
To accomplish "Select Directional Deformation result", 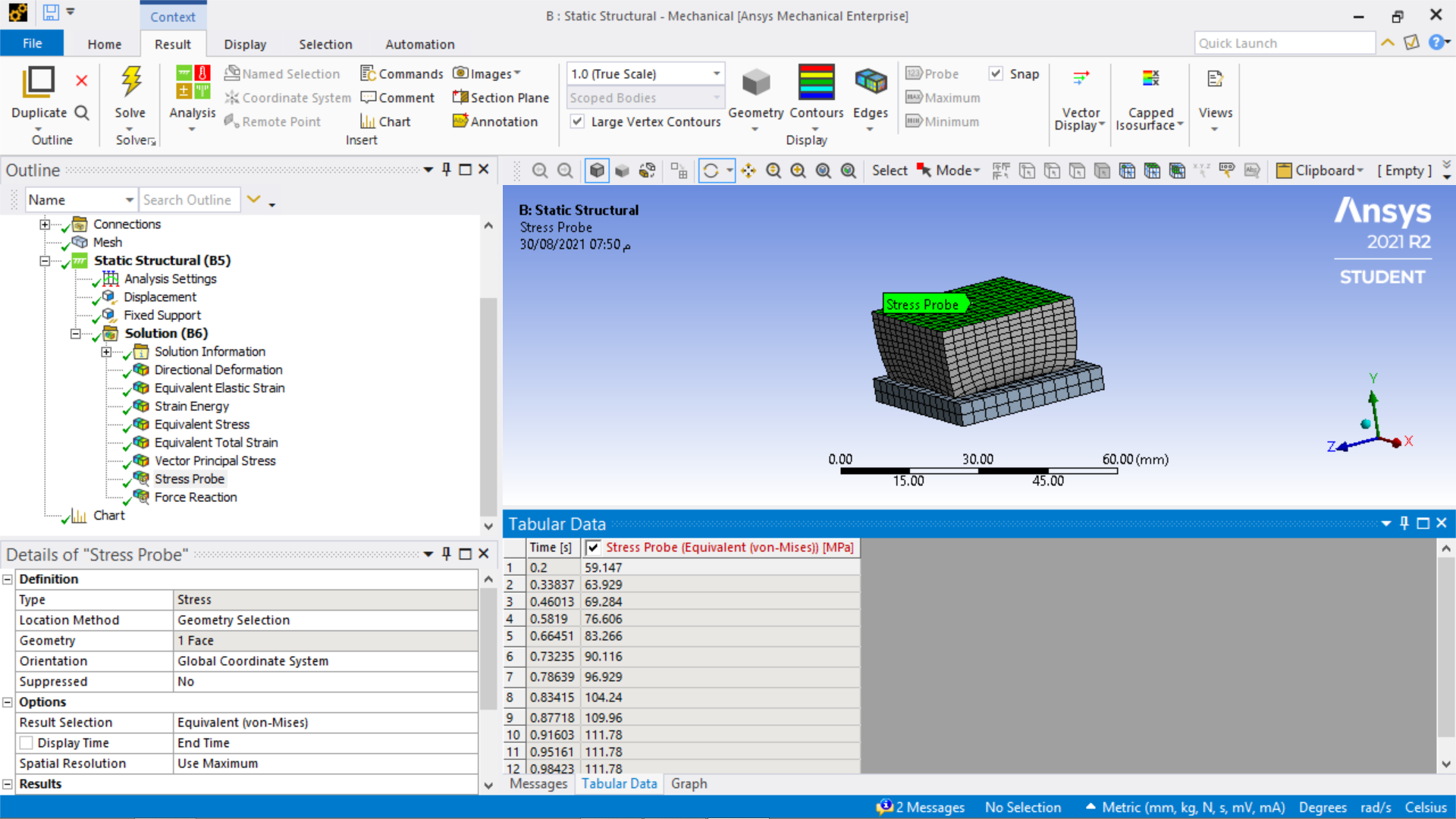I will [x=218, y=370].
